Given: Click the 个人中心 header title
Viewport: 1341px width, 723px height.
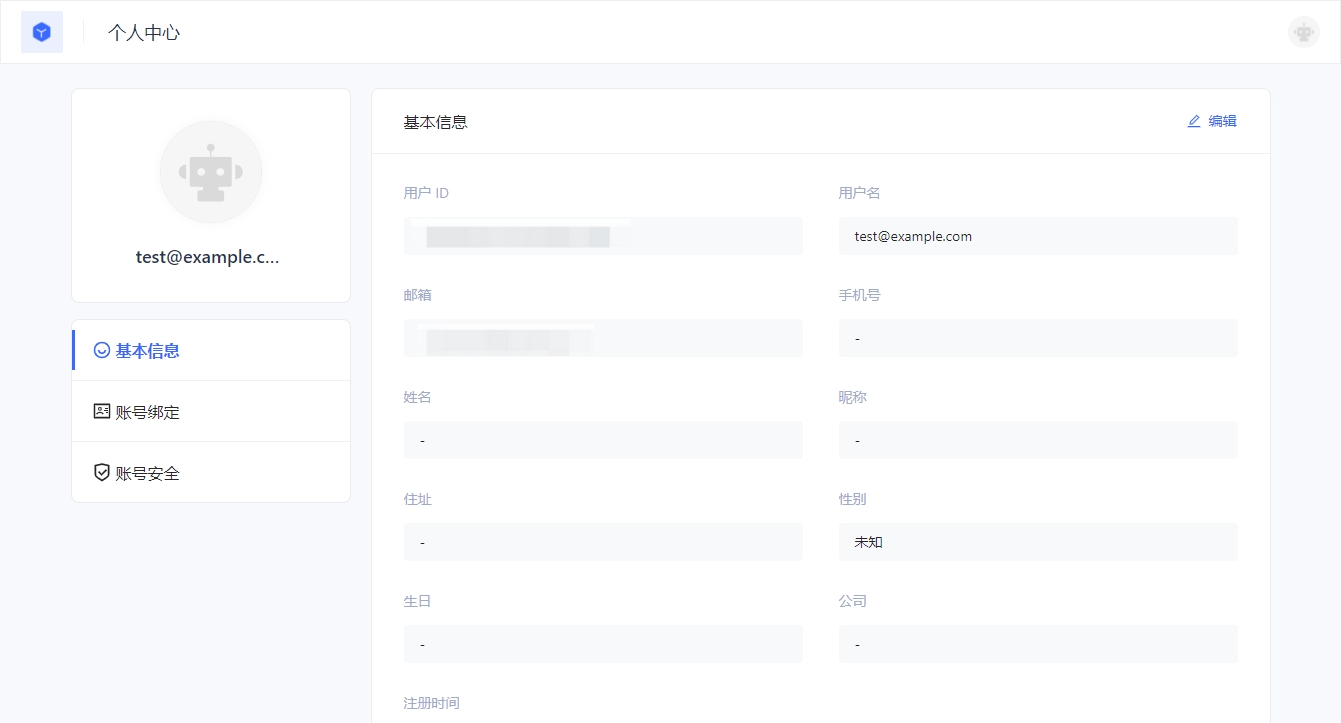Looking at the screenshot, I should (x=144, y=32).
